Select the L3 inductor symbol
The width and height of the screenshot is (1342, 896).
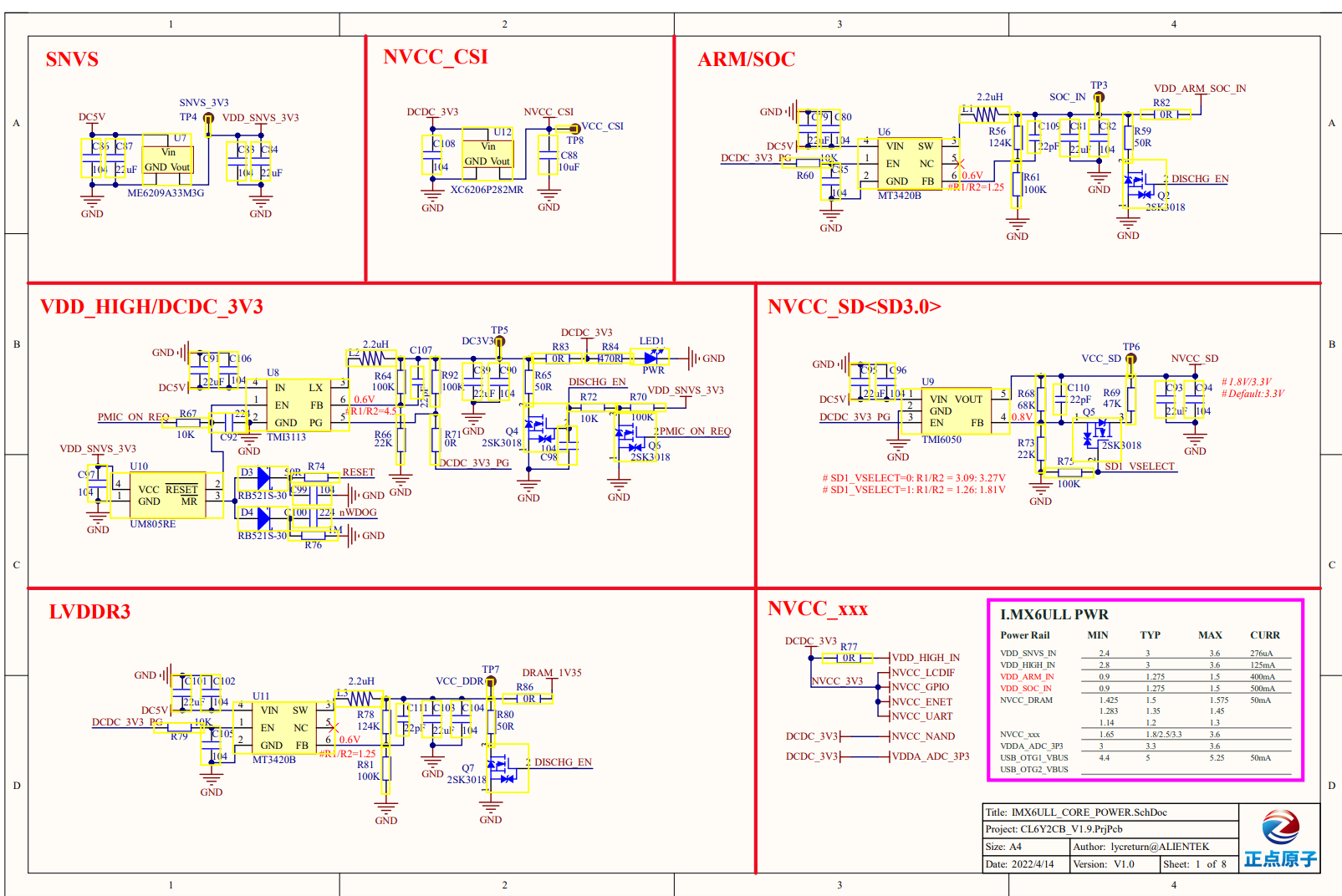point(360,697)
